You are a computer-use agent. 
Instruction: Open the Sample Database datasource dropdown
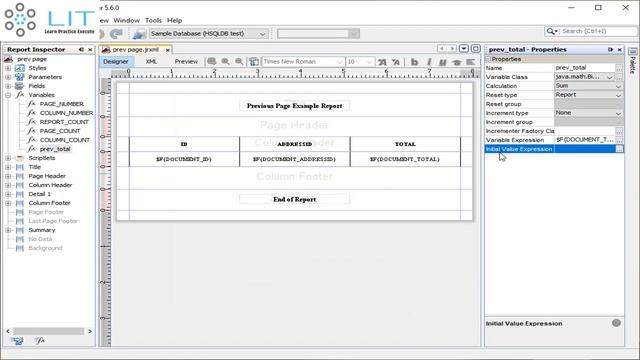262,34
